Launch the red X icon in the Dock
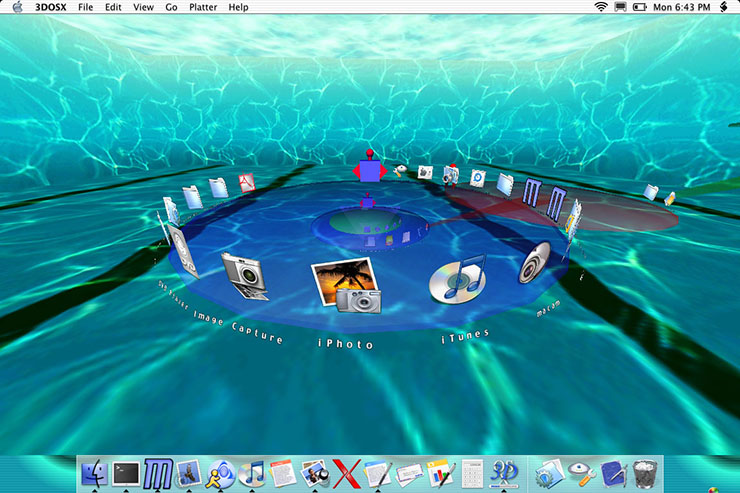The image size is (740, 493). [346, 474]
